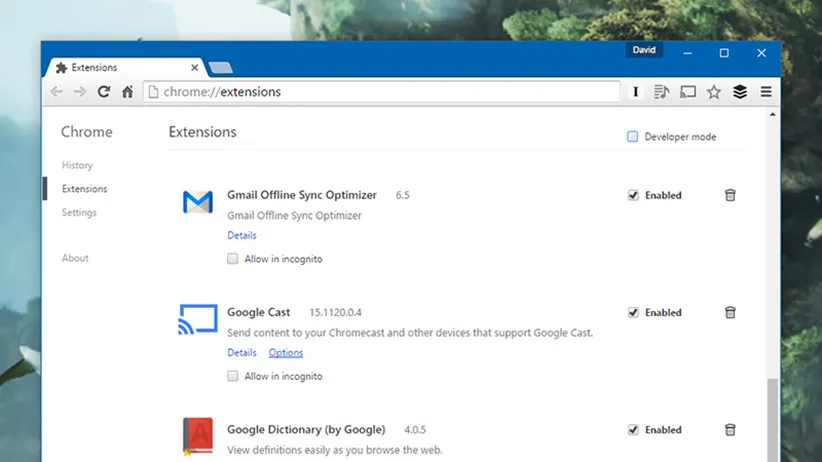Click the stacked layers extension icon
Viewport: 822px width, 462px height.
tap(740, 92)
